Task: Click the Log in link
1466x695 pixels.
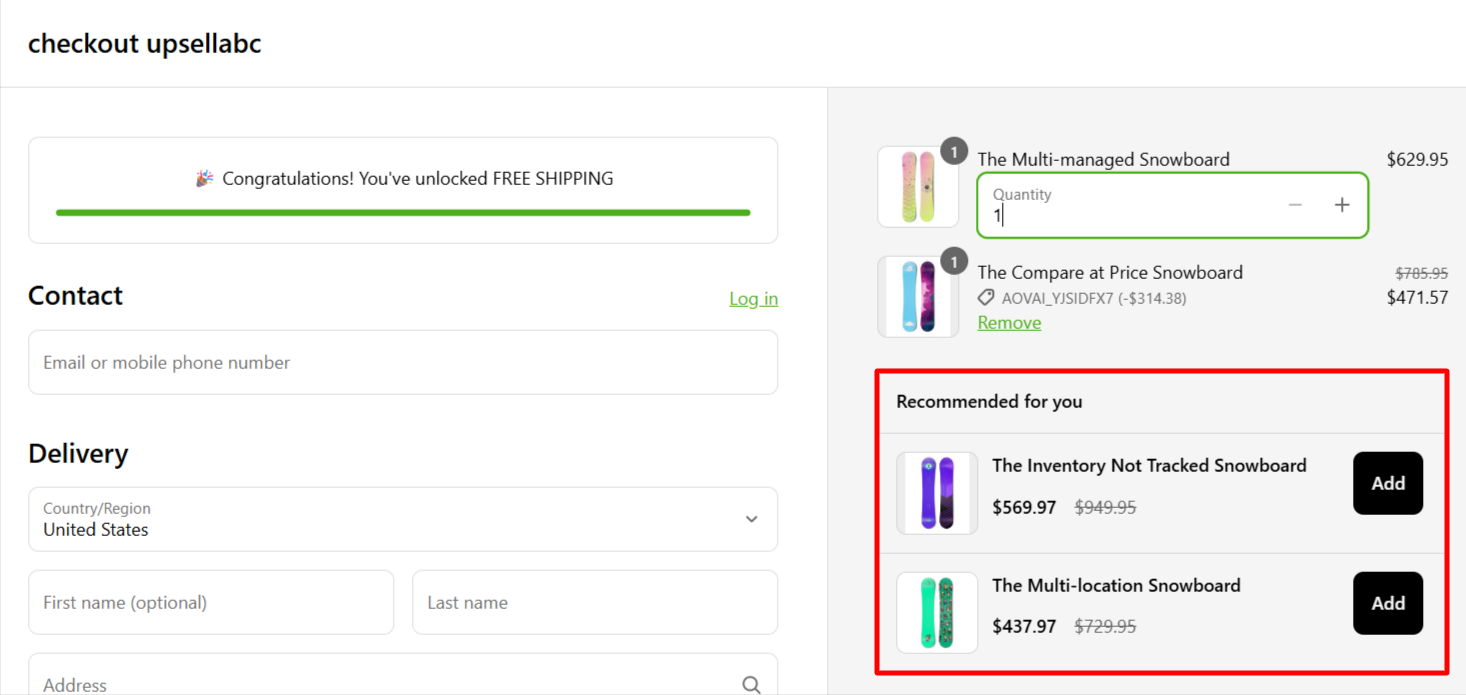Action: click(753, 299)
